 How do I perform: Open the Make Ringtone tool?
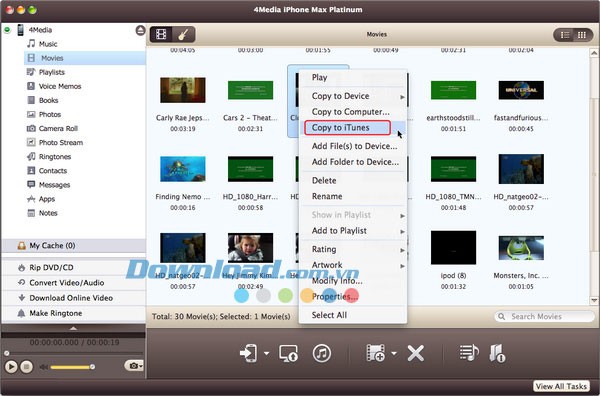coord(73,313)
